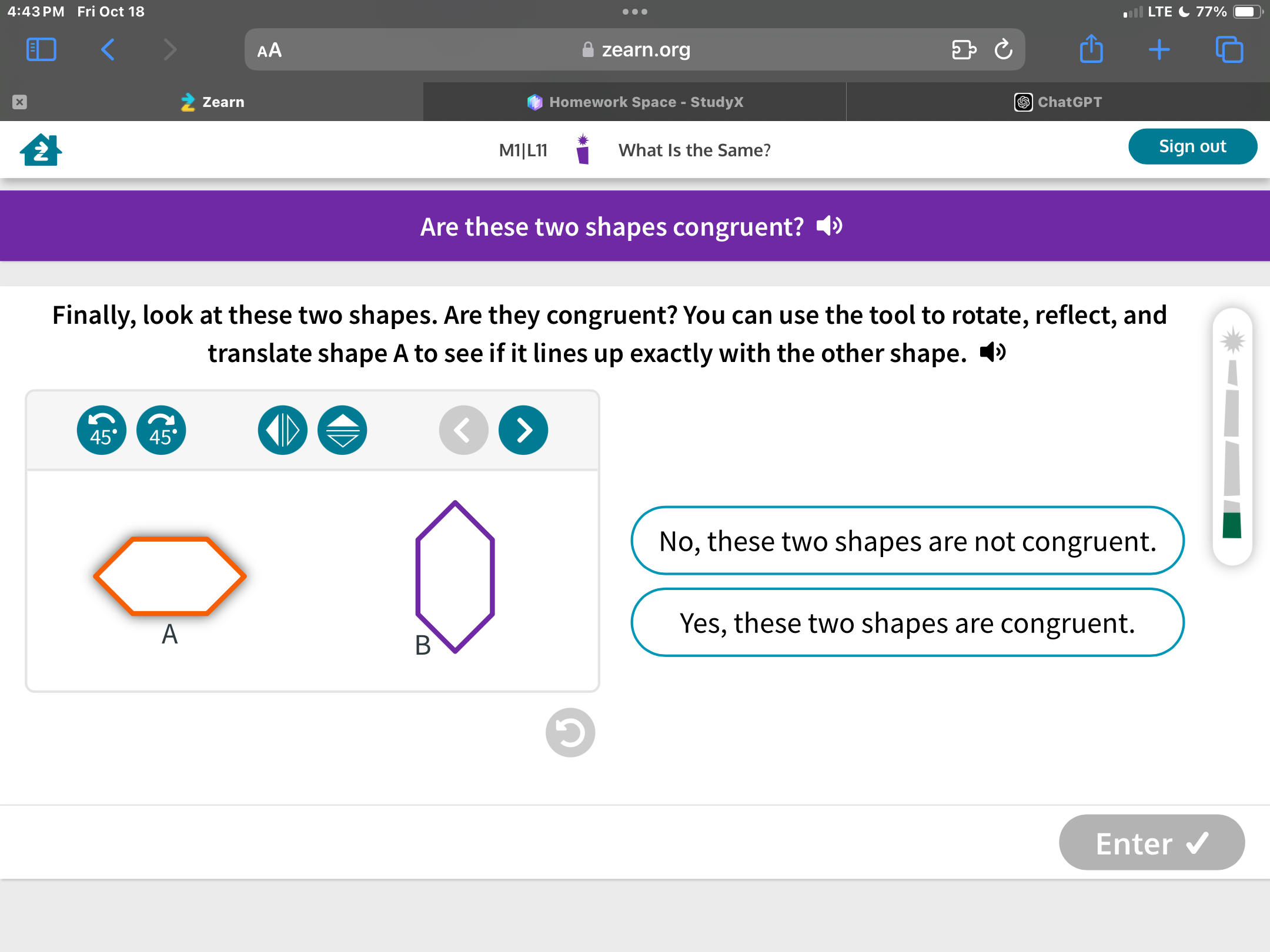
Task: Select the Zearn tab
Action: pyautogui.click(x=212, y=102)
